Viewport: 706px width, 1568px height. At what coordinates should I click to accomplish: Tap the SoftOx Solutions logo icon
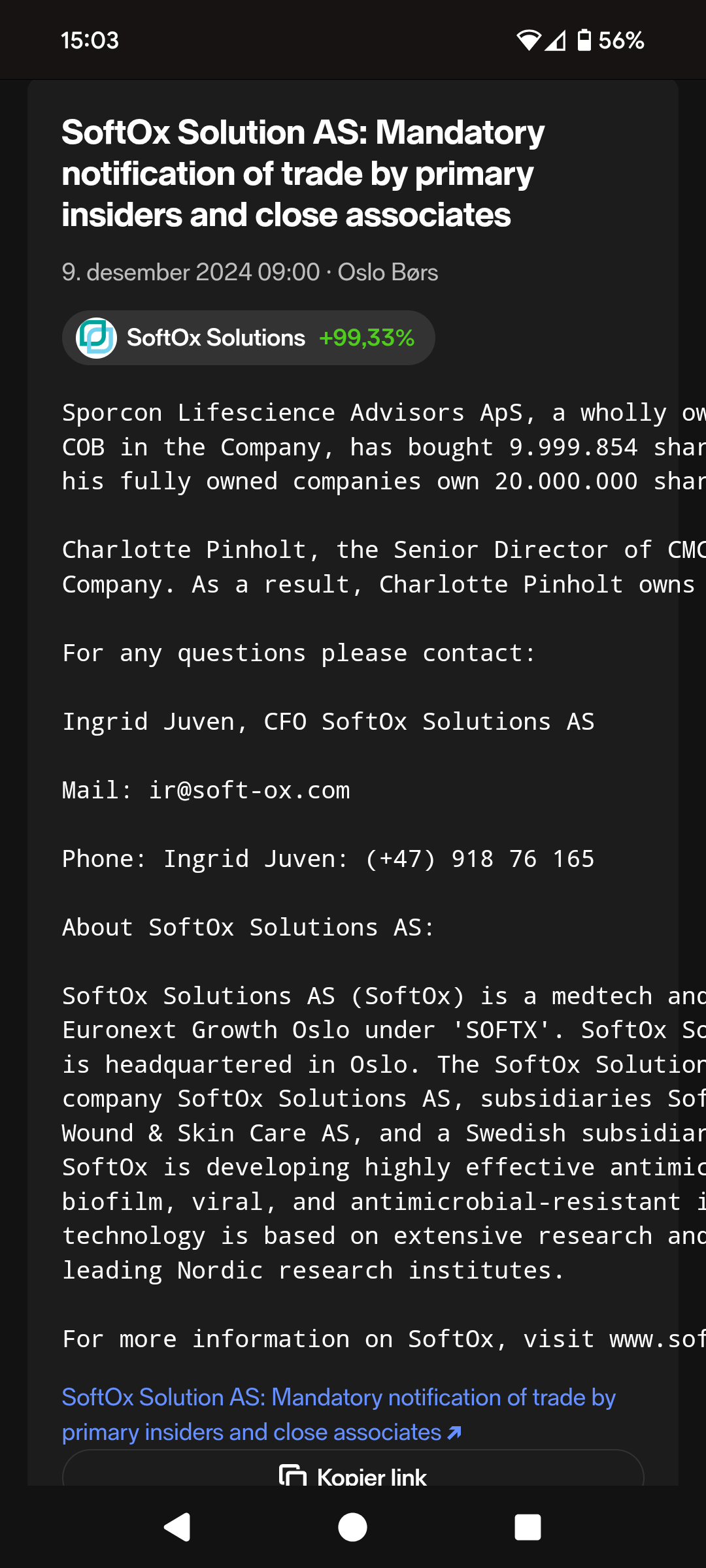click(96, 338)
